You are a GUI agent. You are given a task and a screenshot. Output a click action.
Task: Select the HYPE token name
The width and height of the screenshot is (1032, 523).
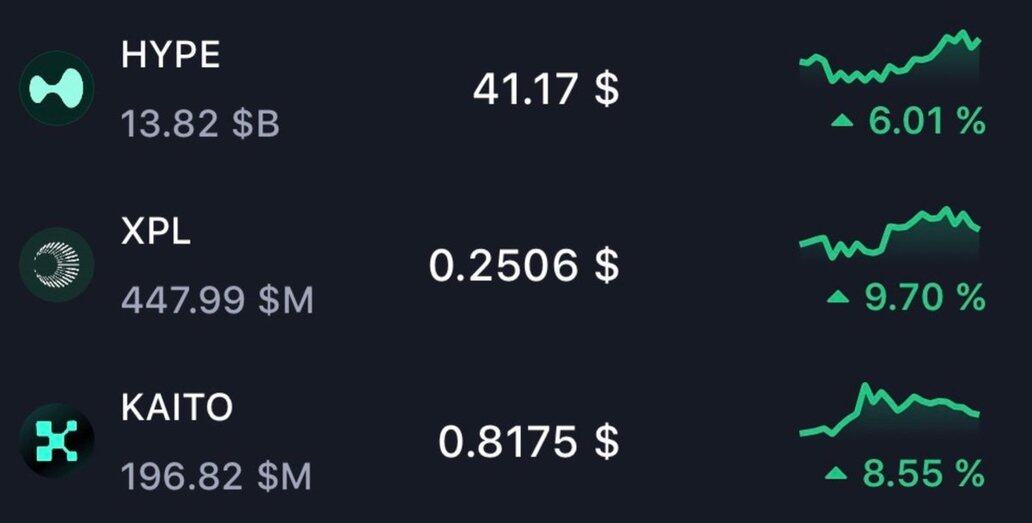(170, 56)
